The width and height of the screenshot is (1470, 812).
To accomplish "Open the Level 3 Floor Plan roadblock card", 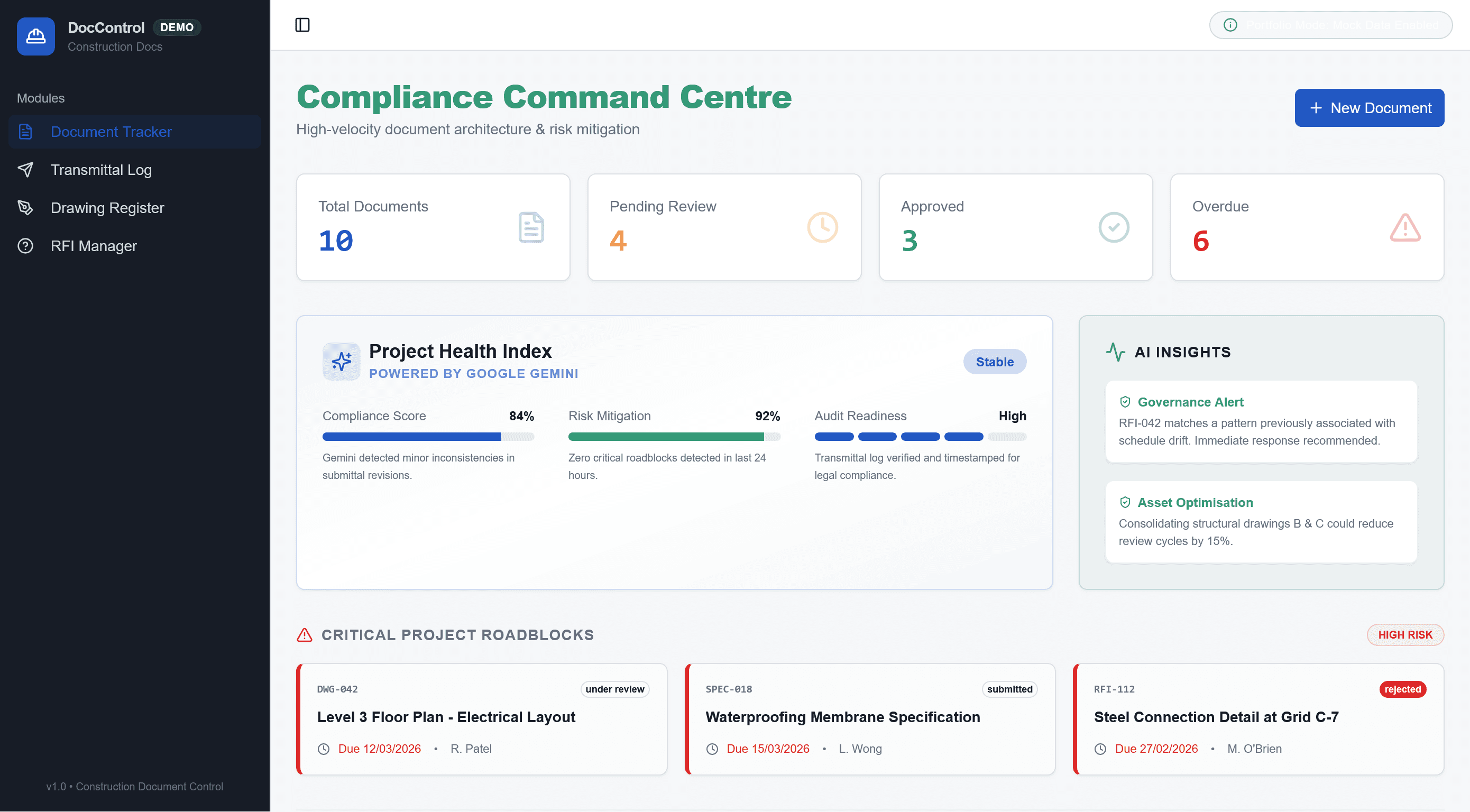I will tap(482, 719).
